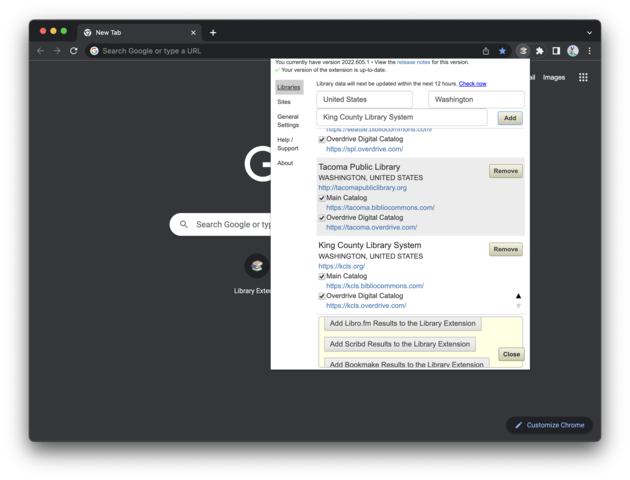The image size is (630, 480).
Task: Click the Library Extension toolbar icon
Action: 523,51
